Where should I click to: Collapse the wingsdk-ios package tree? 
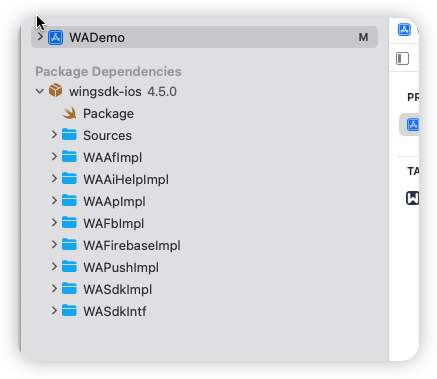[x=40, y=91]
